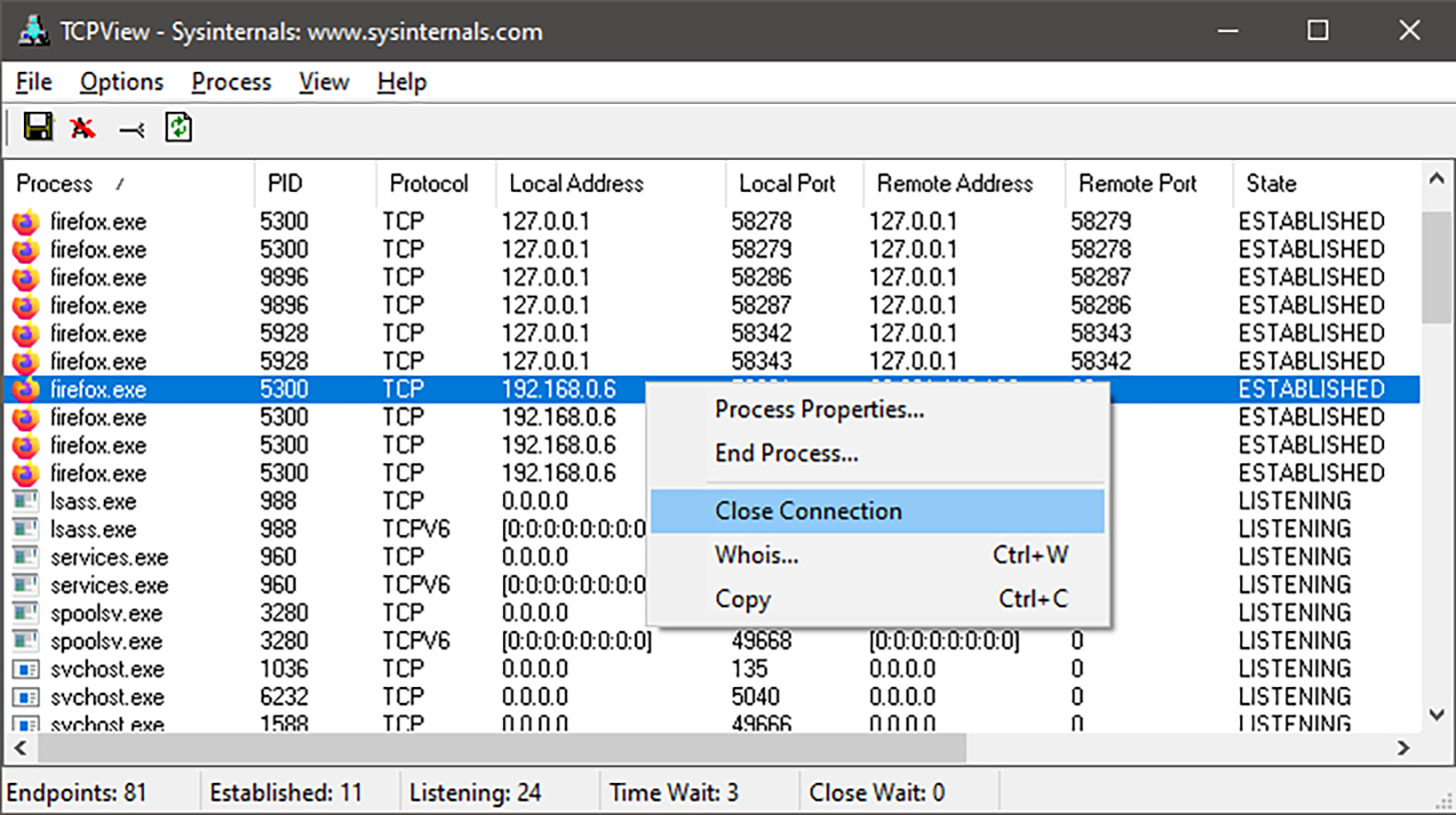Click the vertical scrollbar up arrow
Screen dimensions: 1456x815
point(1437,179)
